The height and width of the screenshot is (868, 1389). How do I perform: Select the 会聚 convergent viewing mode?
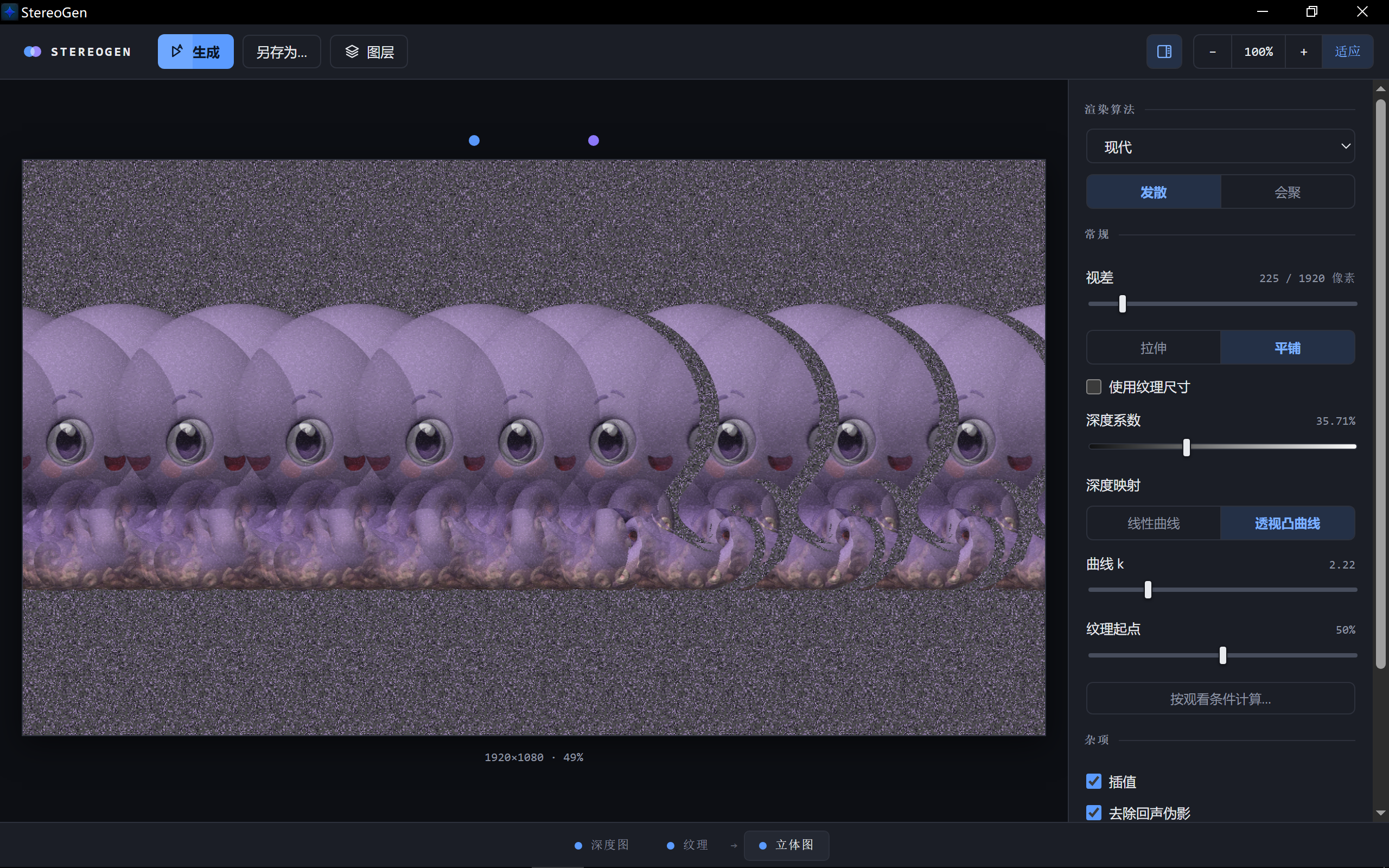pos(1288,192)
